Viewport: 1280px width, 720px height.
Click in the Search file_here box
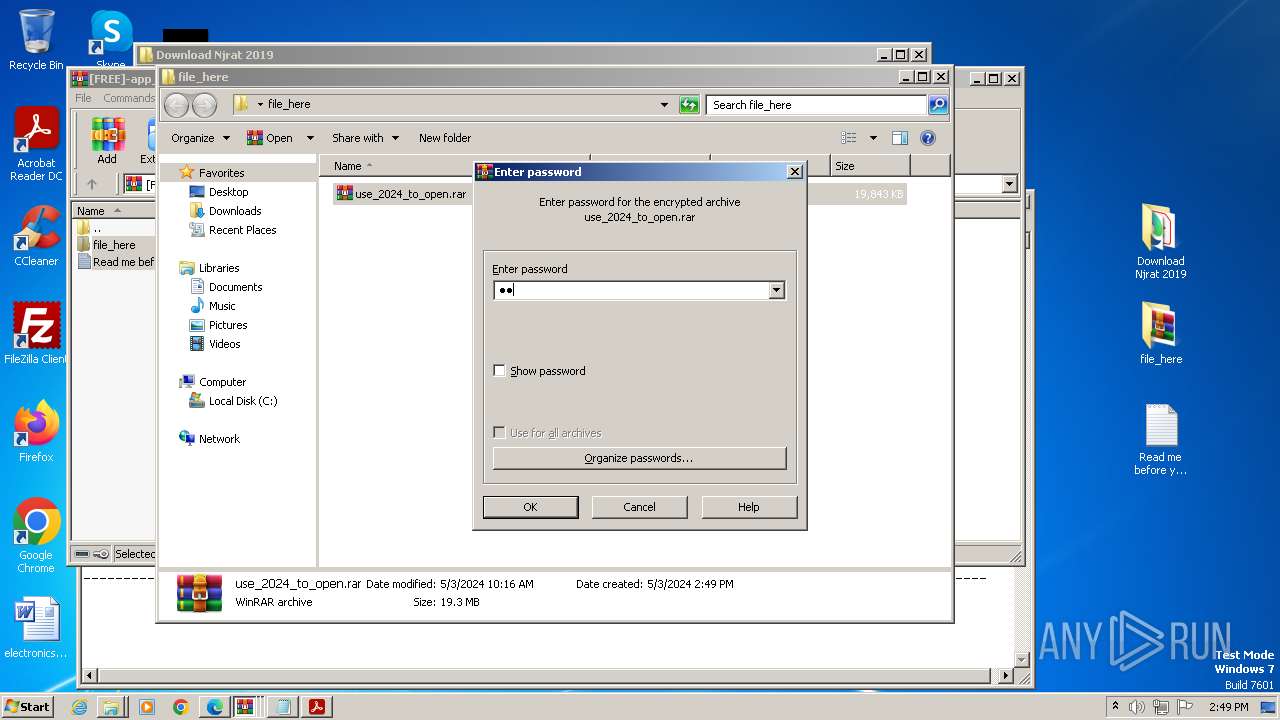pyautogui.click(x=816, y=104)
